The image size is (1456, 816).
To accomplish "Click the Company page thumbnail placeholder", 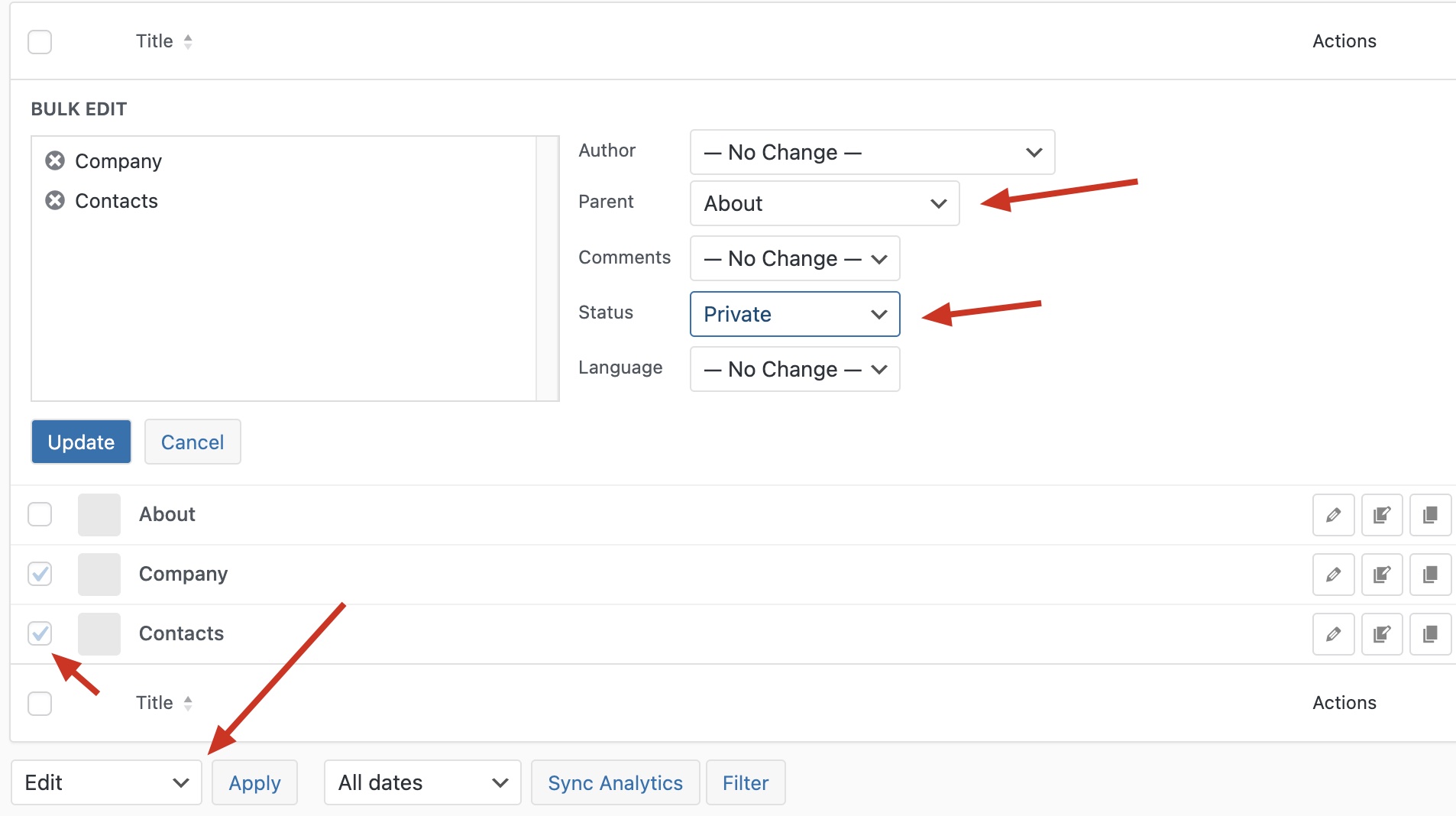I will (x=99, y=575).
